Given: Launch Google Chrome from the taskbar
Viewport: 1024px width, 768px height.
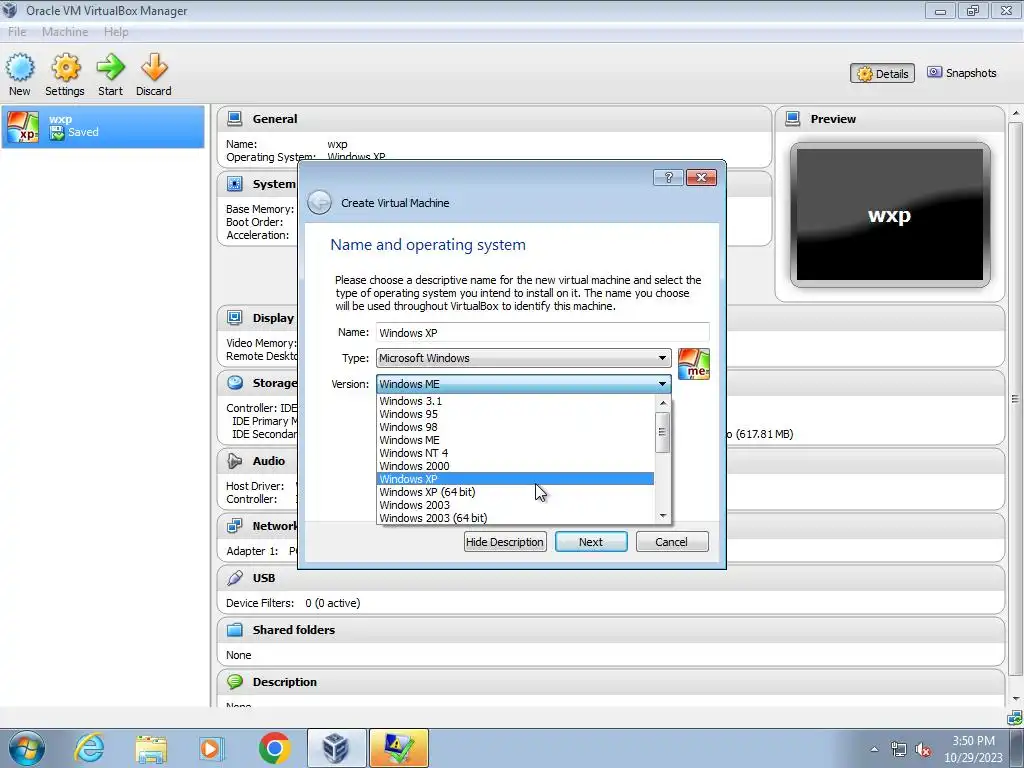Looking at the screenshot, I should 274,748.
